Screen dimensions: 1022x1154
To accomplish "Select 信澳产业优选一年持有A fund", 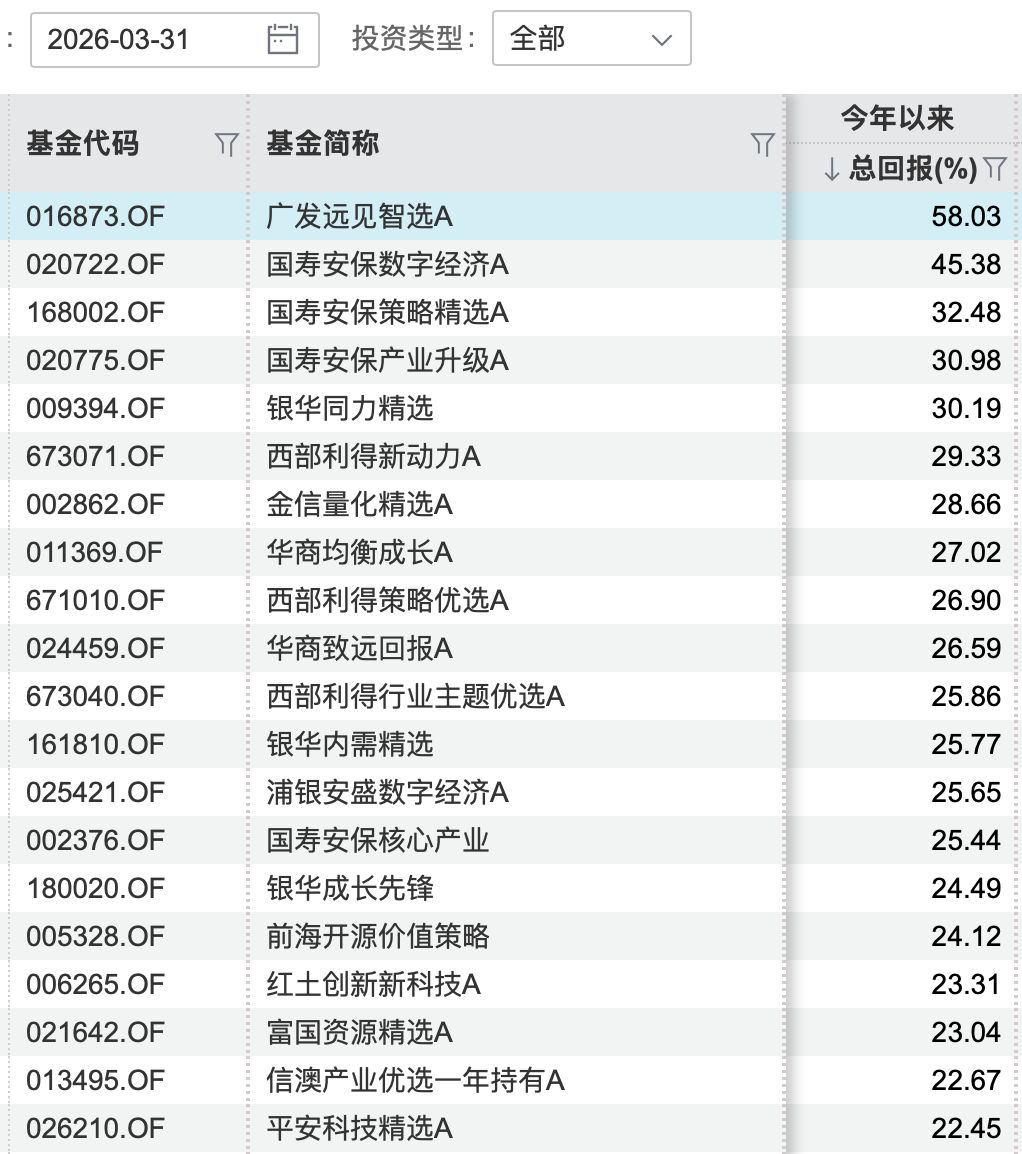I will pyautogui.click(x=415, y=1080).
